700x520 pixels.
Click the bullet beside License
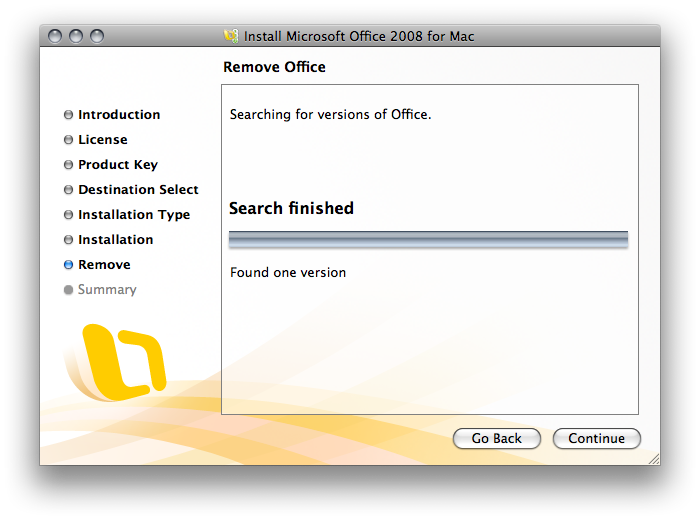coord(68,140)
